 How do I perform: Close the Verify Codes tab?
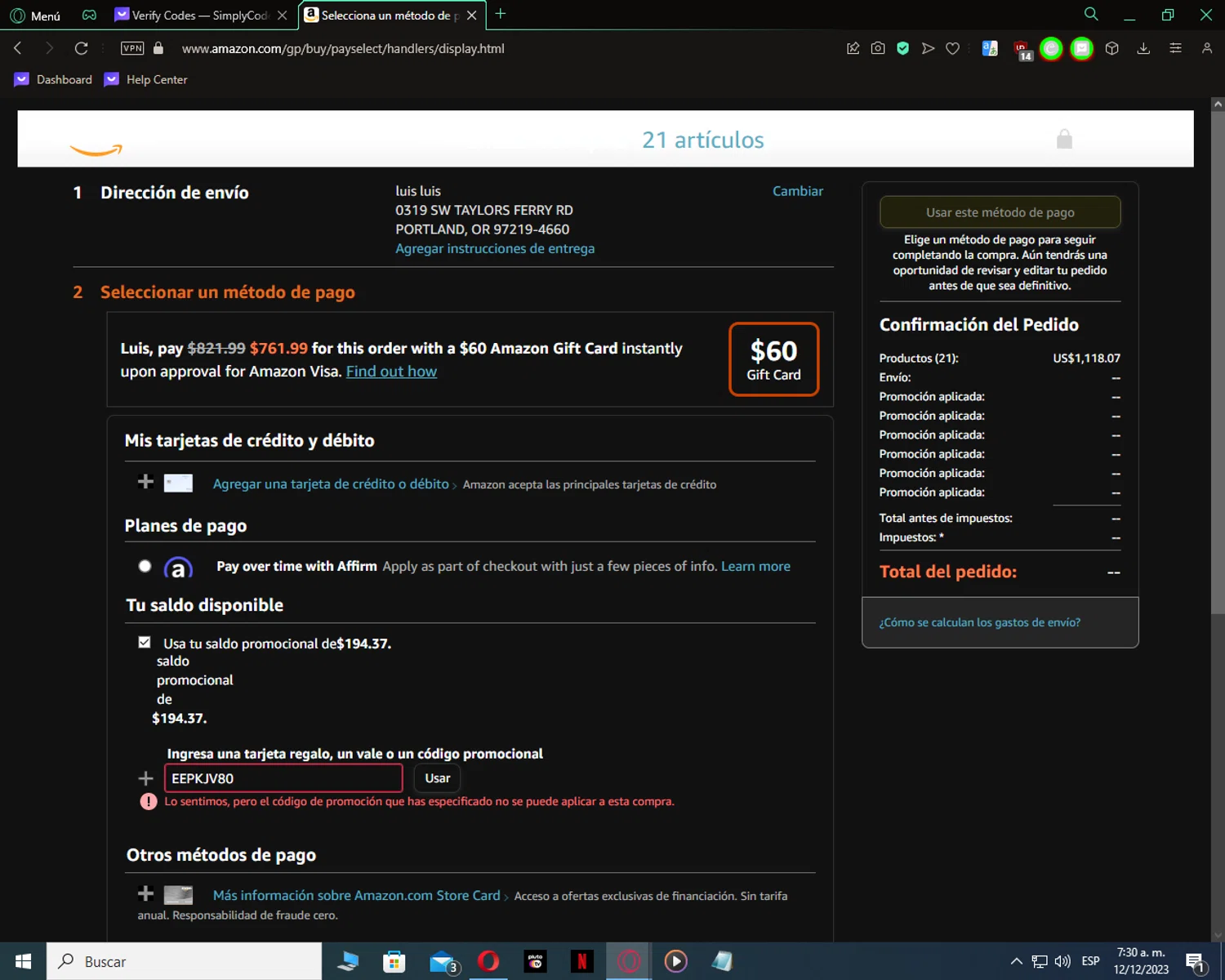[x=282, y=15]
